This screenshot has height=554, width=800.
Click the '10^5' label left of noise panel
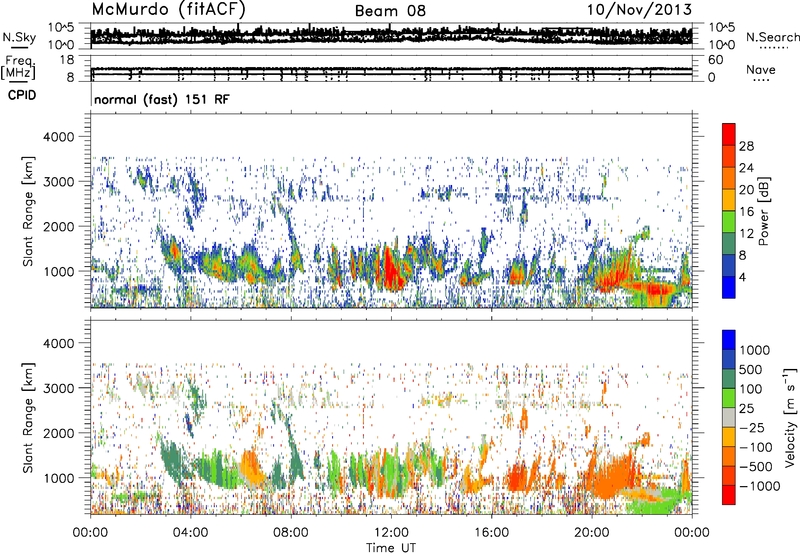61,27
